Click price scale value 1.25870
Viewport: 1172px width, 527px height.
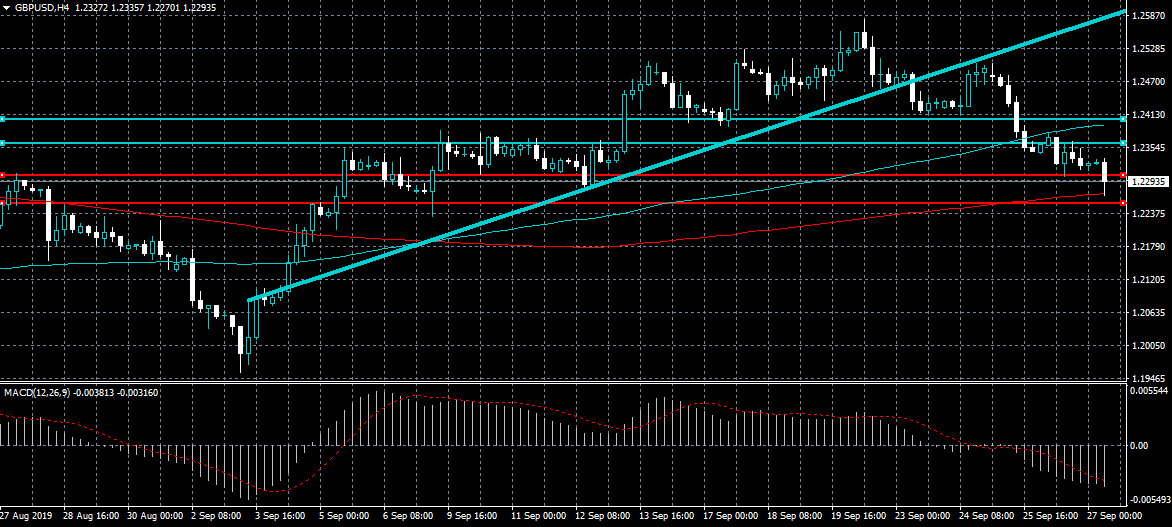(x=1150, y=15)
